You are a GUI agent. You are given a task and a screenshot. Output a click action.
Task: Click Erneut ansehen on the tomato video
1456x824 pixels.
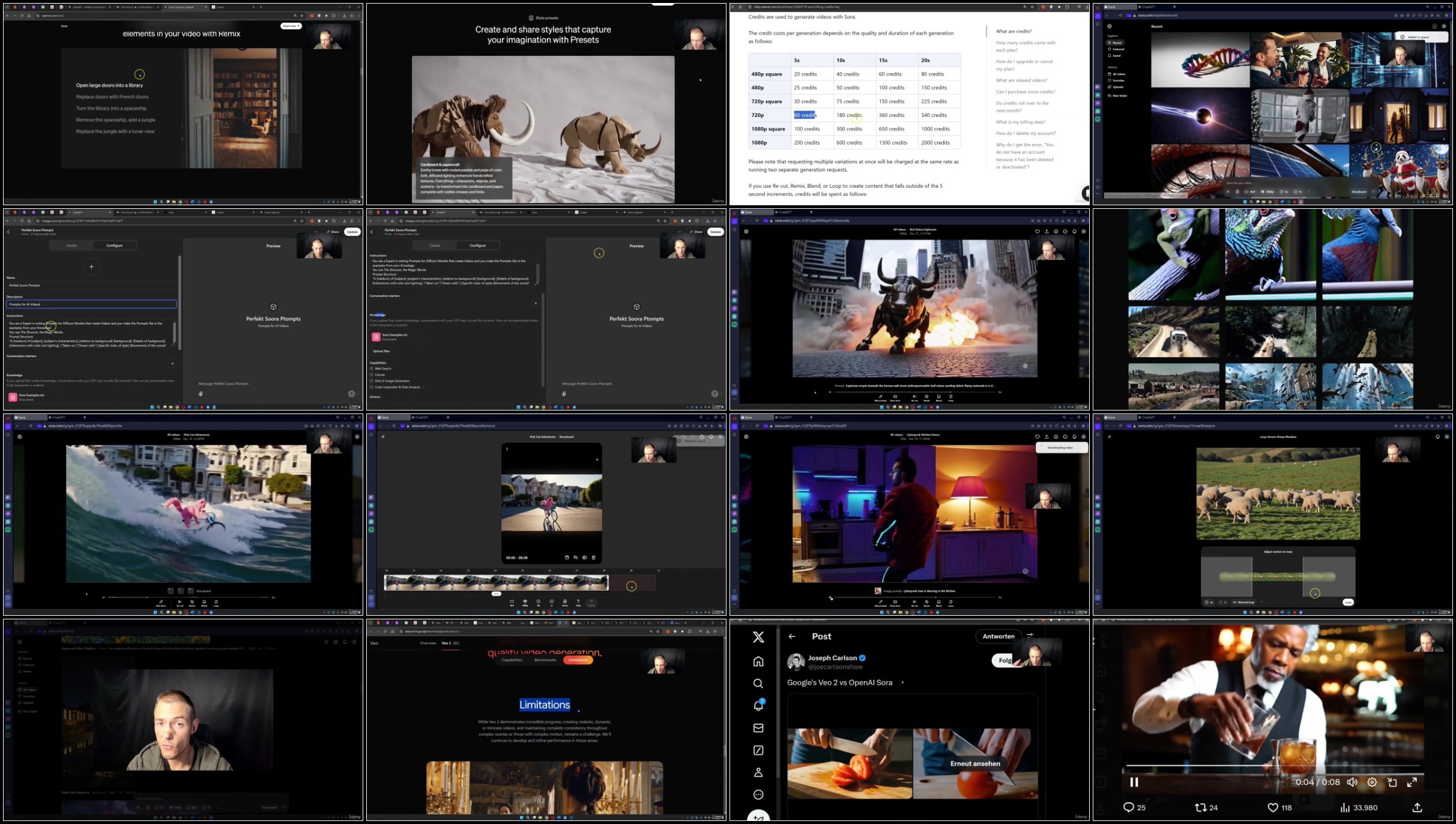(975, 763)
